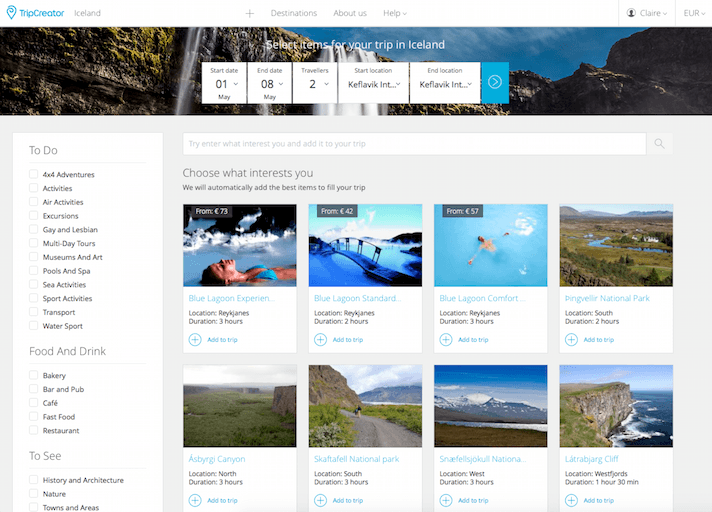712x512 pixels.
Task: Open About us in the navigation
Action: pyautogui.click(x=350, y=13)
